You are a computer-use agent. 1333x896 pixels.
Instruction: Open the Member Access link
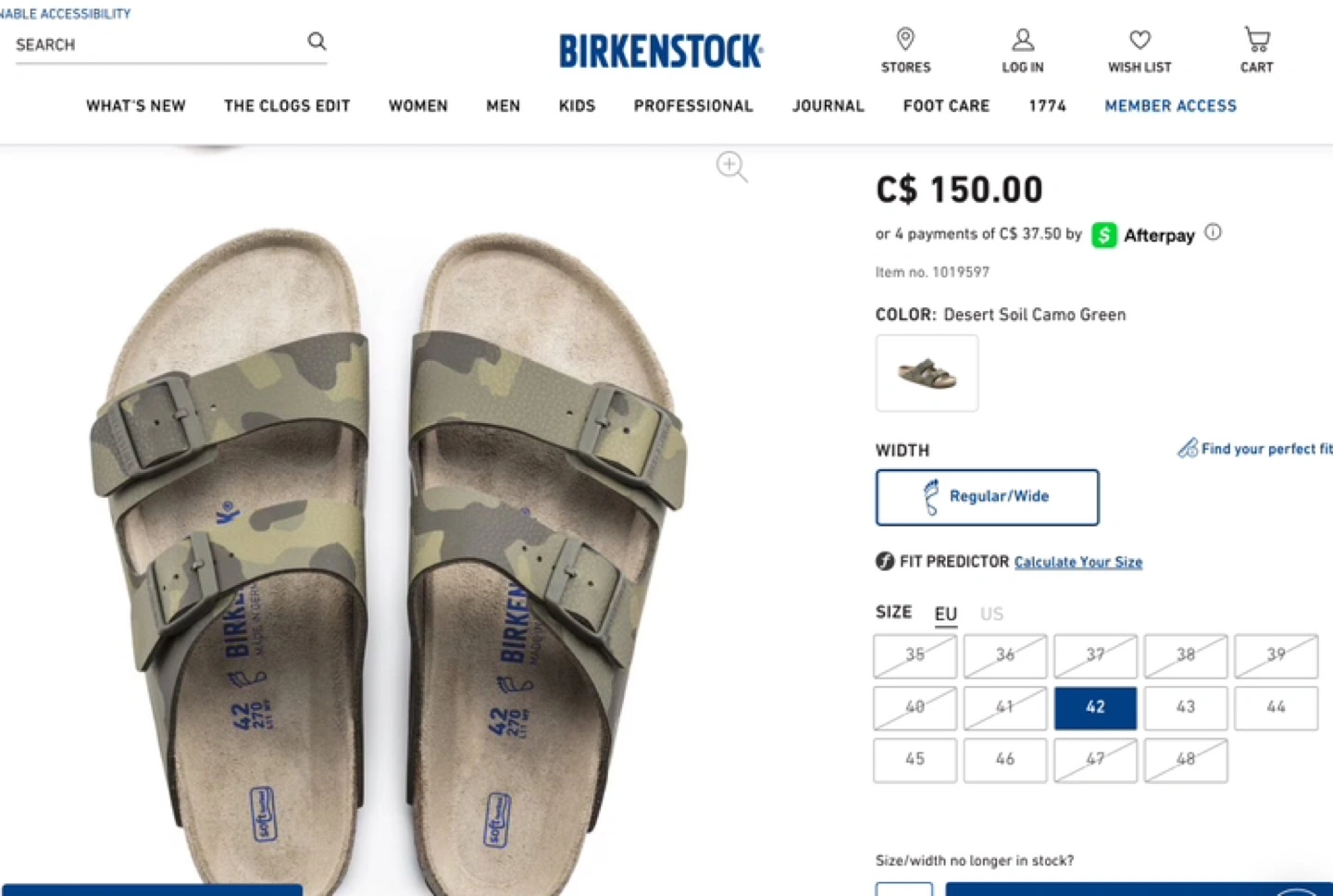[x=1170, y=106]
